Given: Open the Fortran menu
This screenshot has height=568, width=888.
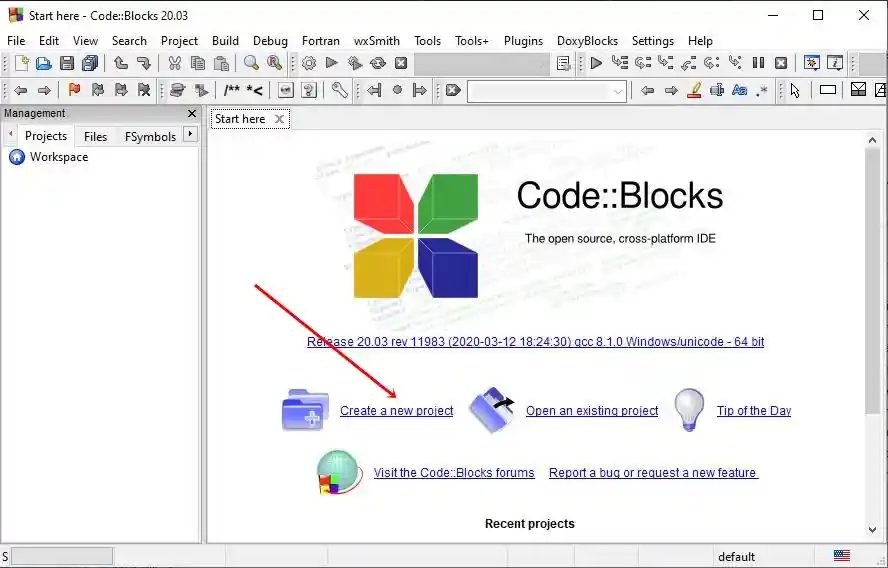Looking at the screenshot, I should point(321,41).
